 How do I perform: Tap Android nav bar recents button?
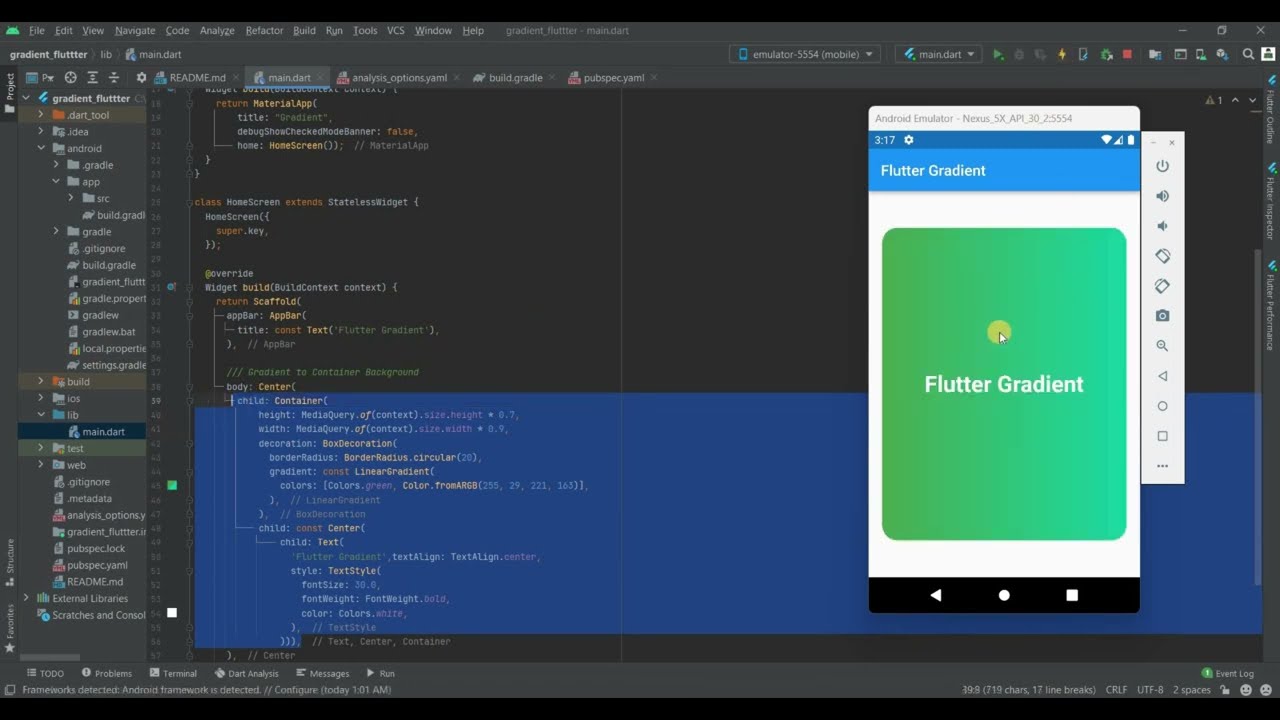1072,595
